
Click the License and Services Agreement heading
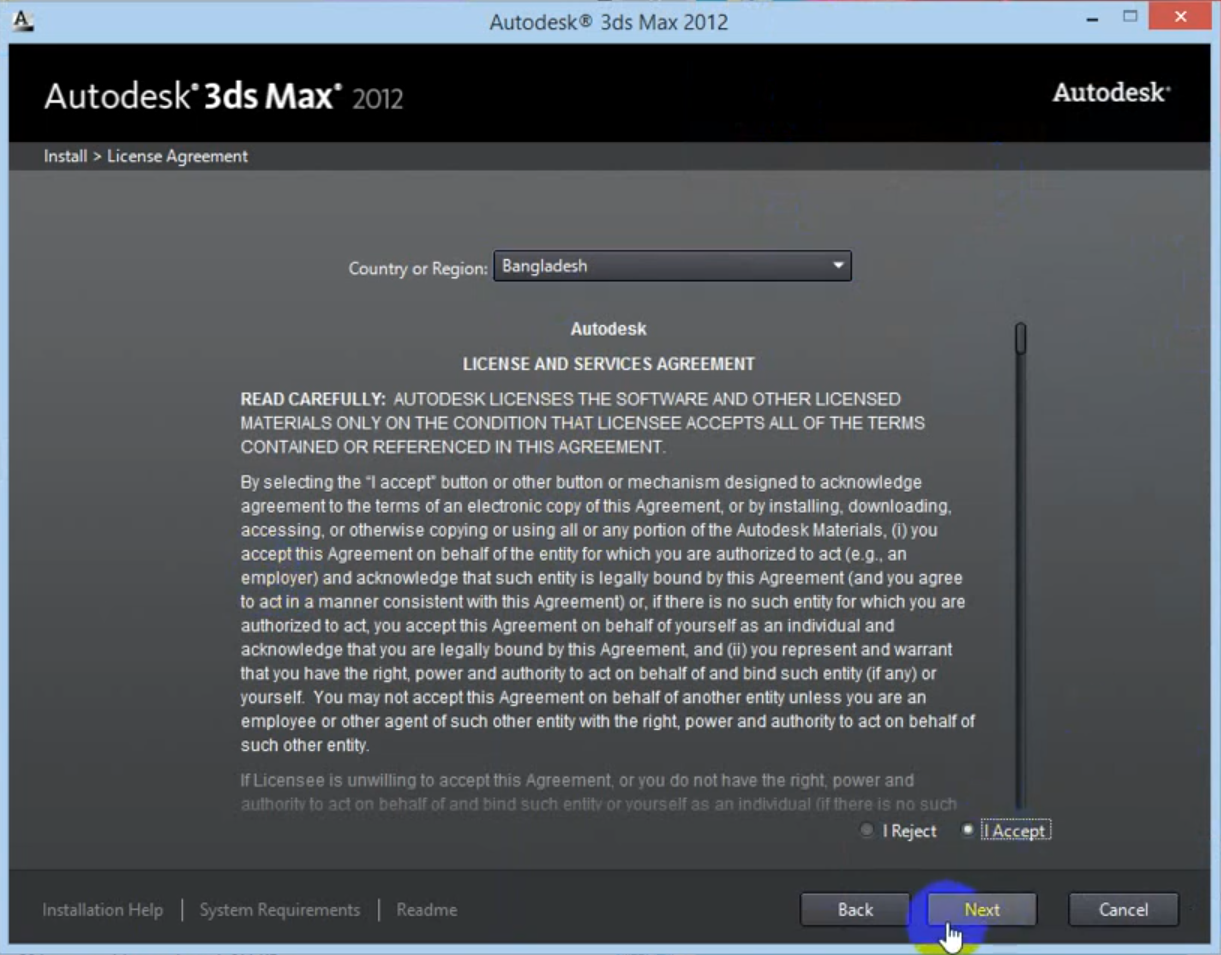click(x=608, y=364)
